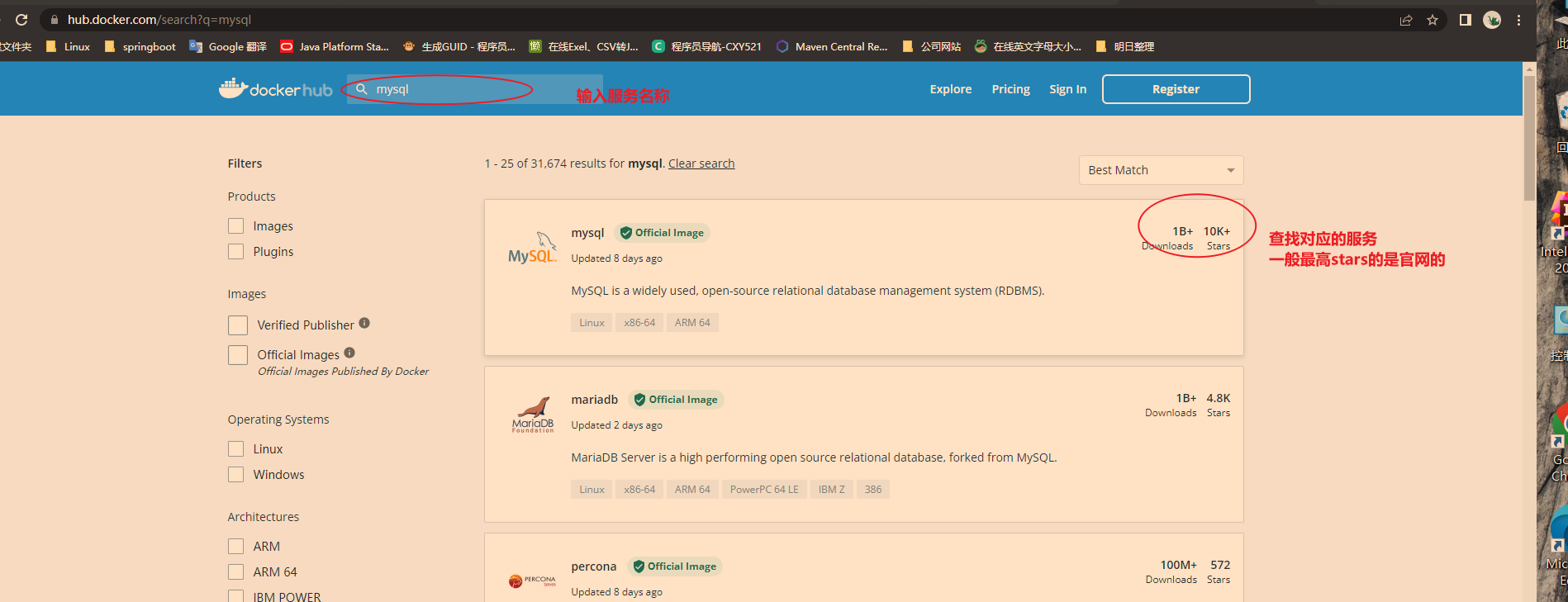
Task: Open the Chrome three-dot menu
Action: click(1518, 20)
